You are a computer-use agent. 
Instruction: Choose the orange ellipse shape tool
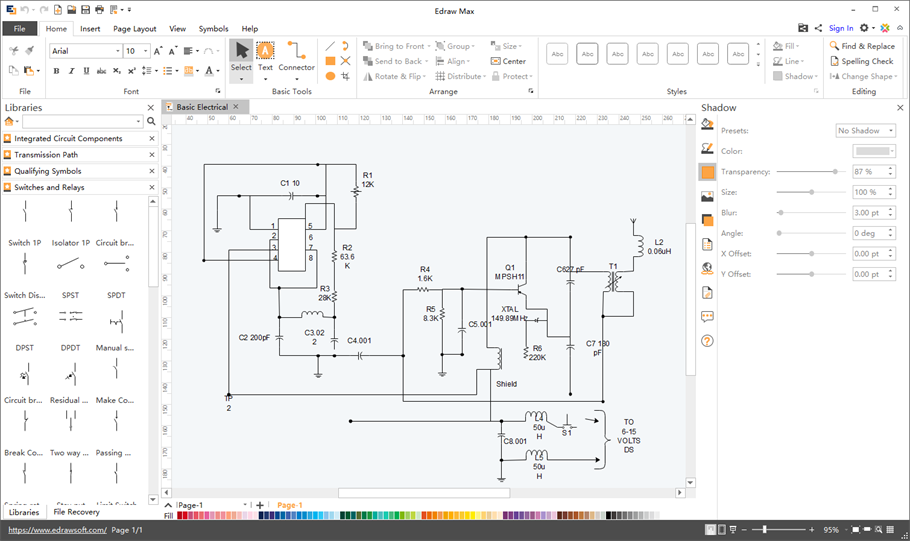330,76
